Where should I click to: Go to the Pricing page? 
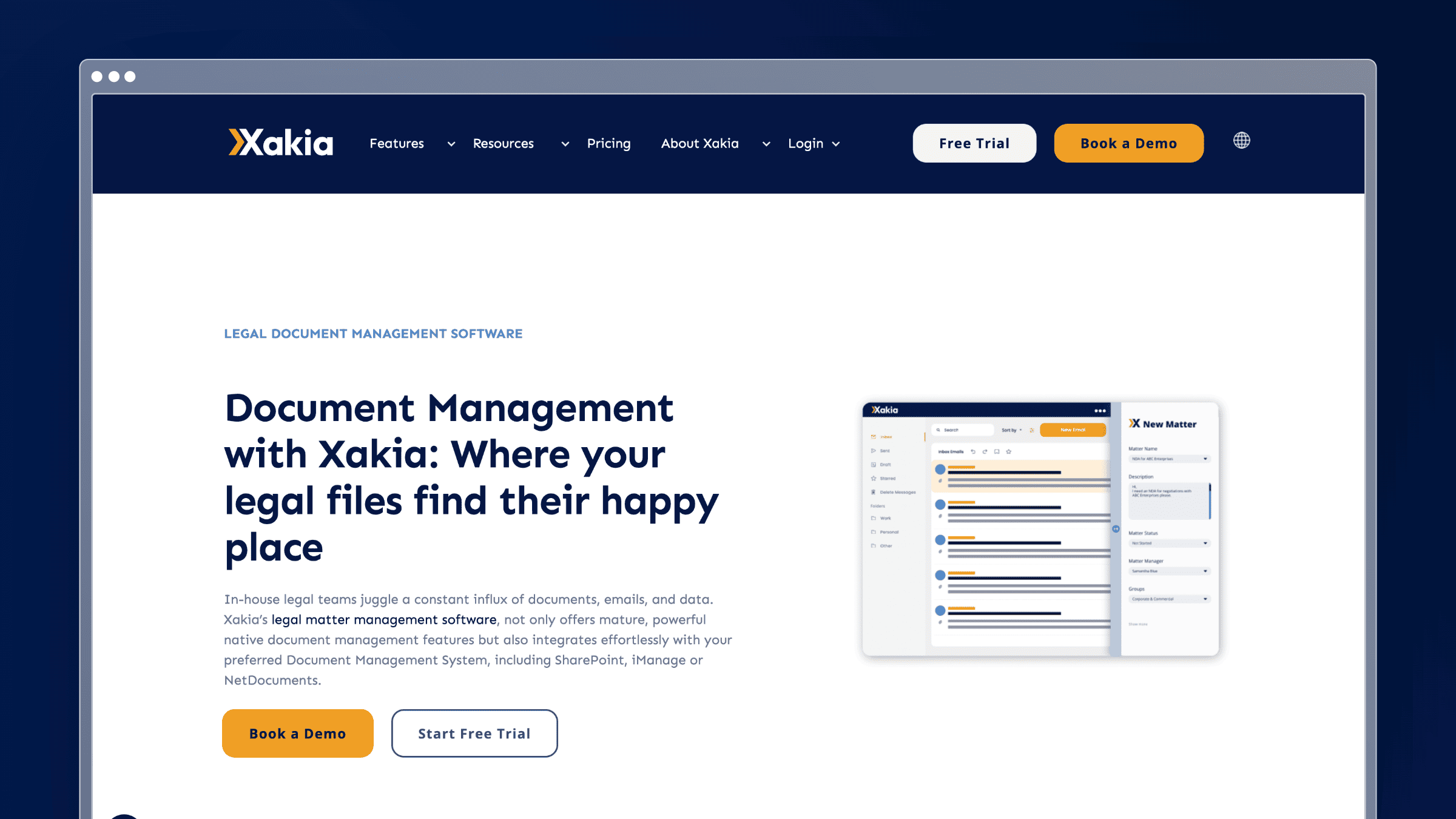click(608, 144)
